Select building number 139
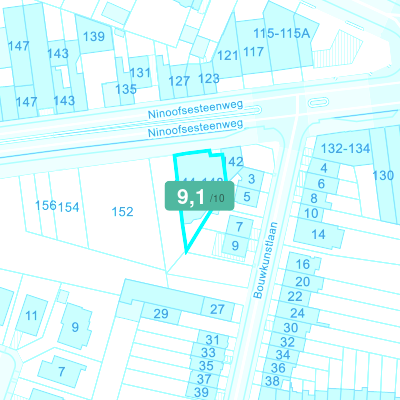Image resolution: width=400 pixels, height=400 pixels. pyautogui.click(x=94, y=36)
